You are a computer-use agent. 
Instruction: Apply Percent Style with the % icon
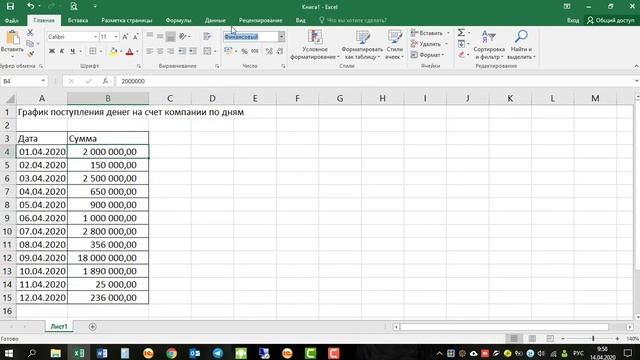tap(244, 51)
